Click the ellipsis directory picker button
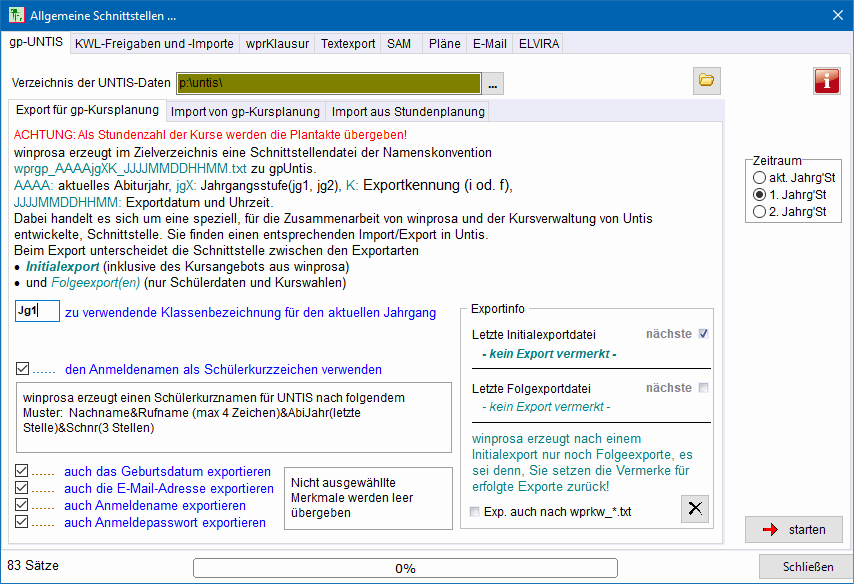854x584 pixels. point(494,82)
